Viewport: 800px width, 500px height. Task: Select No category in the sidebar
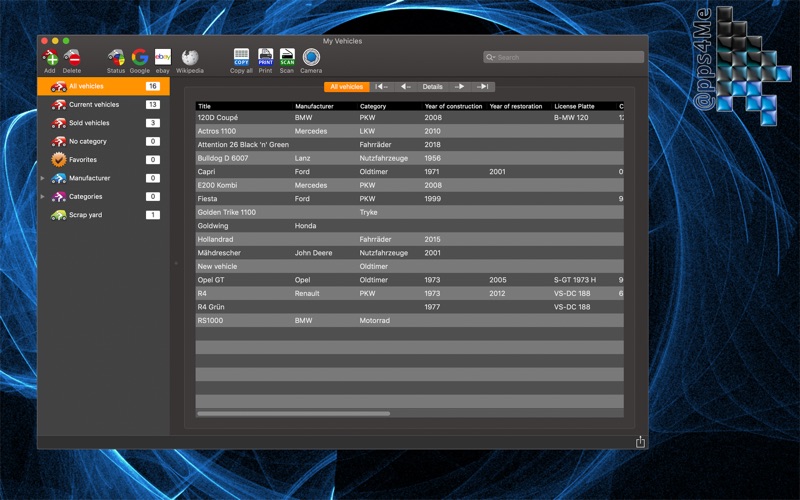point(104,141)
